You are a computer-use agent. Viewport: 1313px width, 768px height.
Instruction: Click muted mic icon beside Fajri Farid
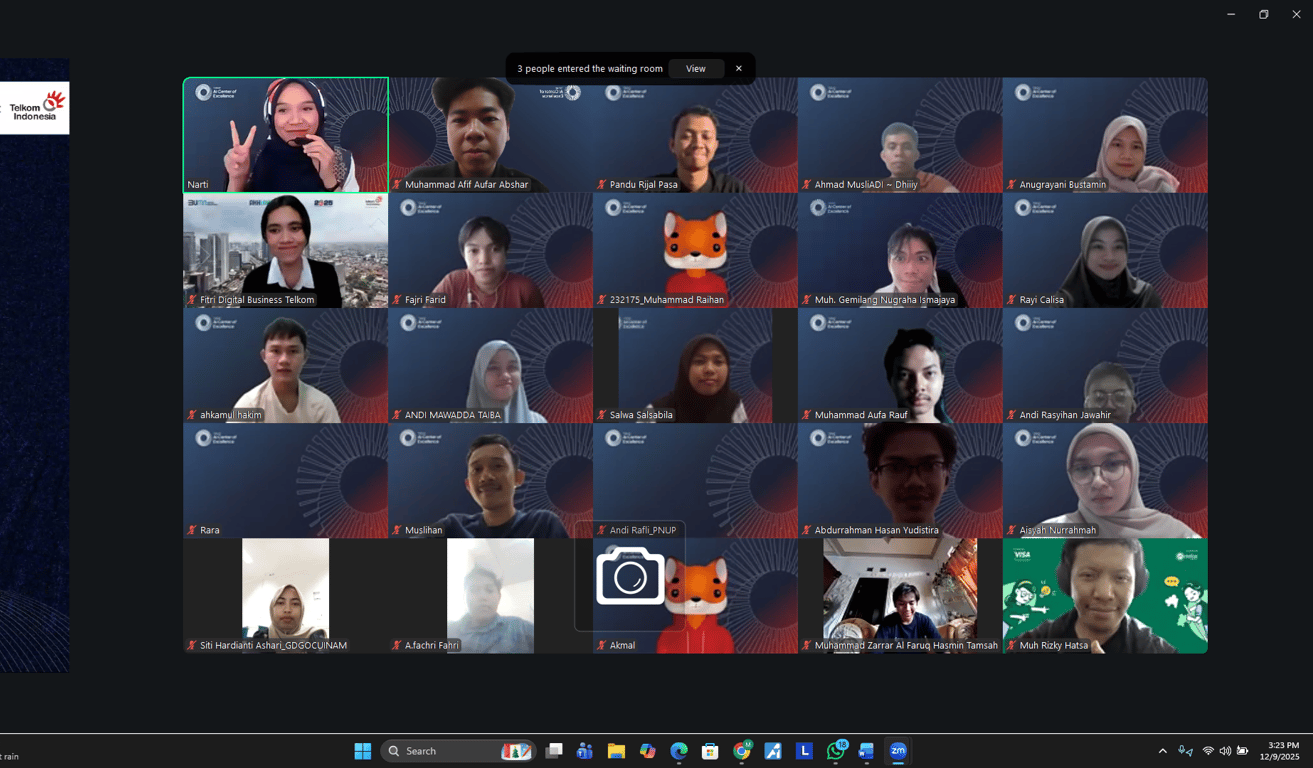point(397,300)
